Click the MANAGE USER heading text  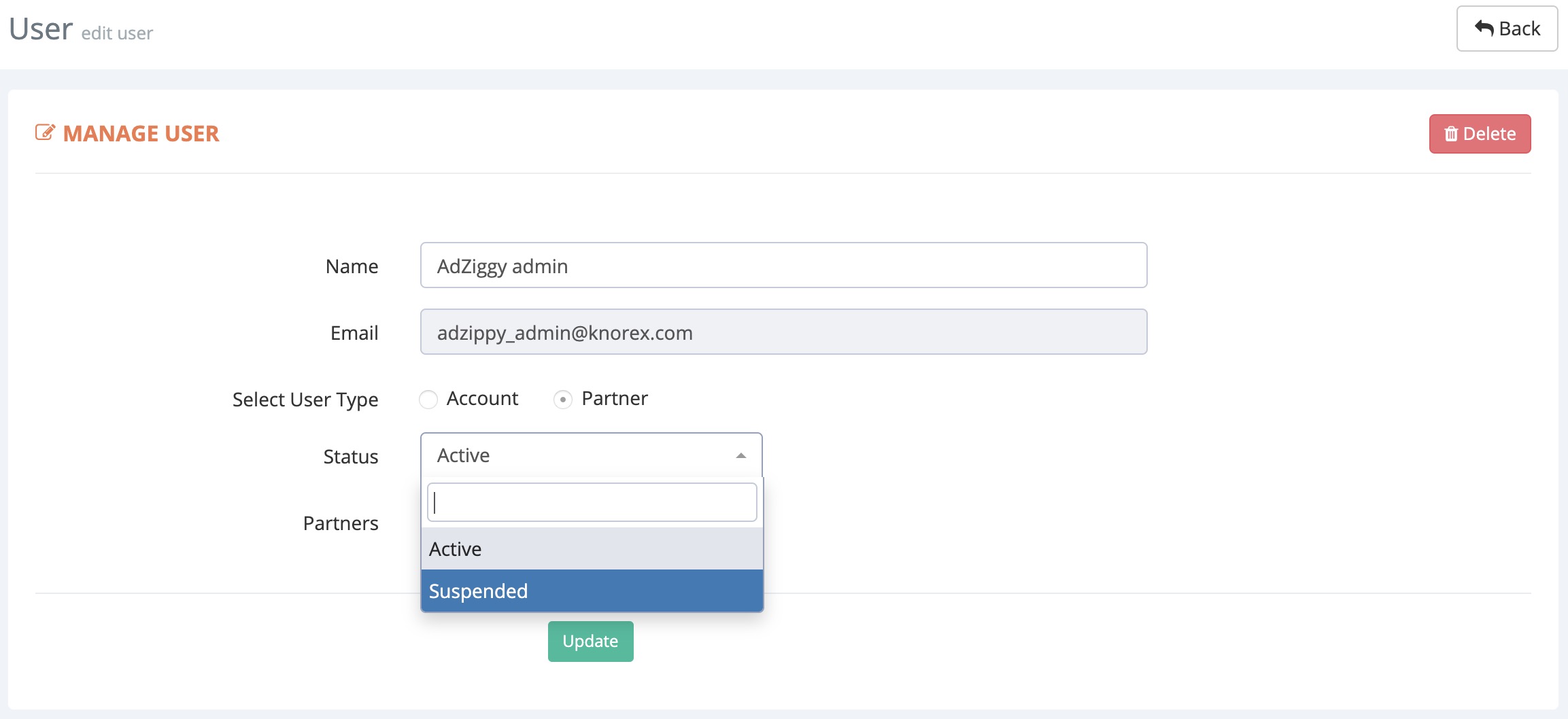(x=141, y=134)
